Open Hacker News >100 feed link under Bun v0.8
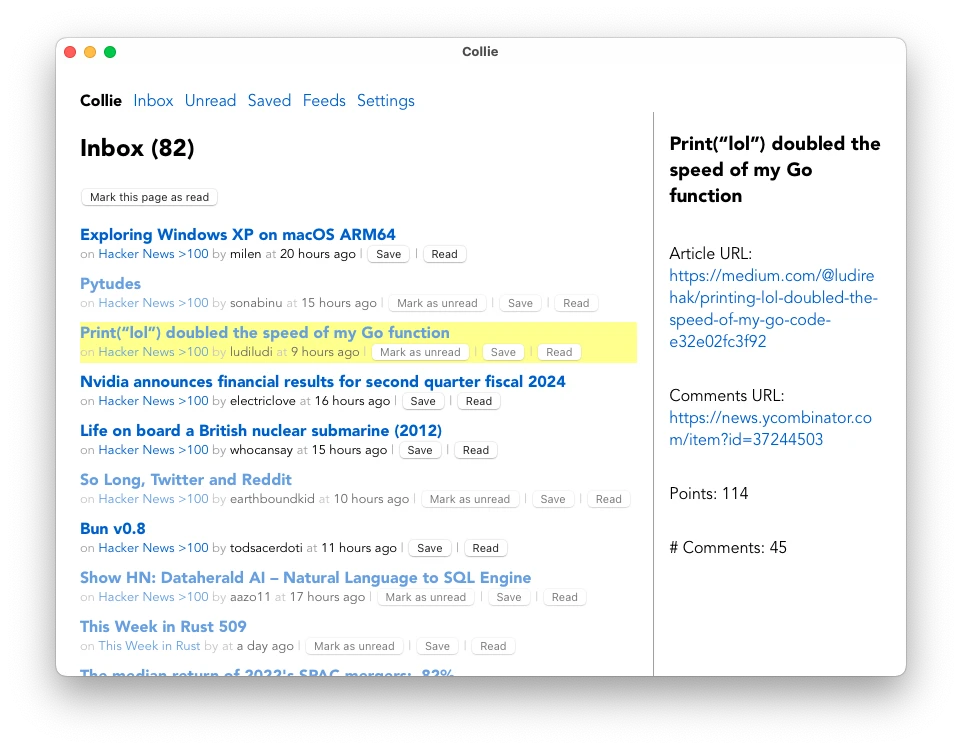The image size is (962, 750). tap(153, 548)
